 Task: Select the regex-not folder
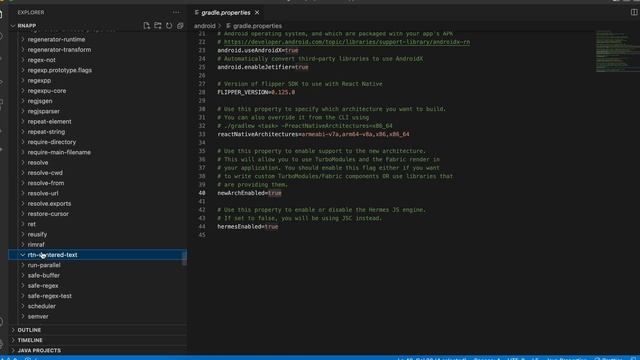(41, 60)
